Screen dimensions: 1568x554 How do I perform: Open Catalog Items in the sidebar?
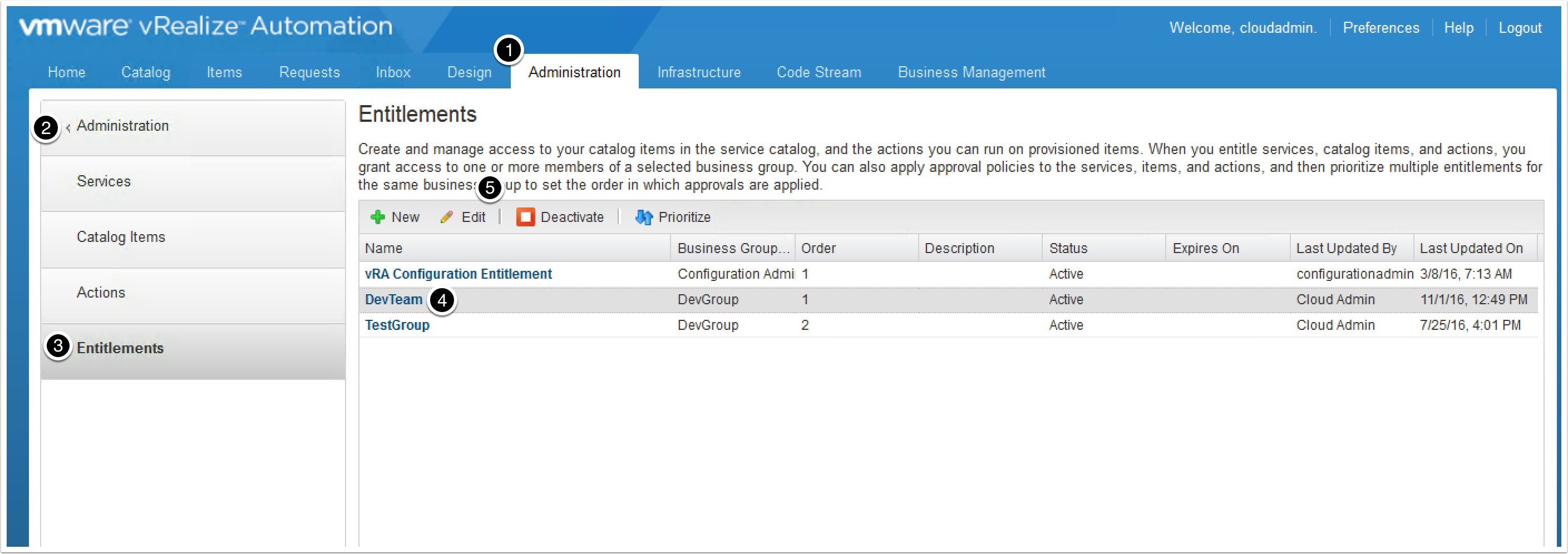(x=121, y=237)
